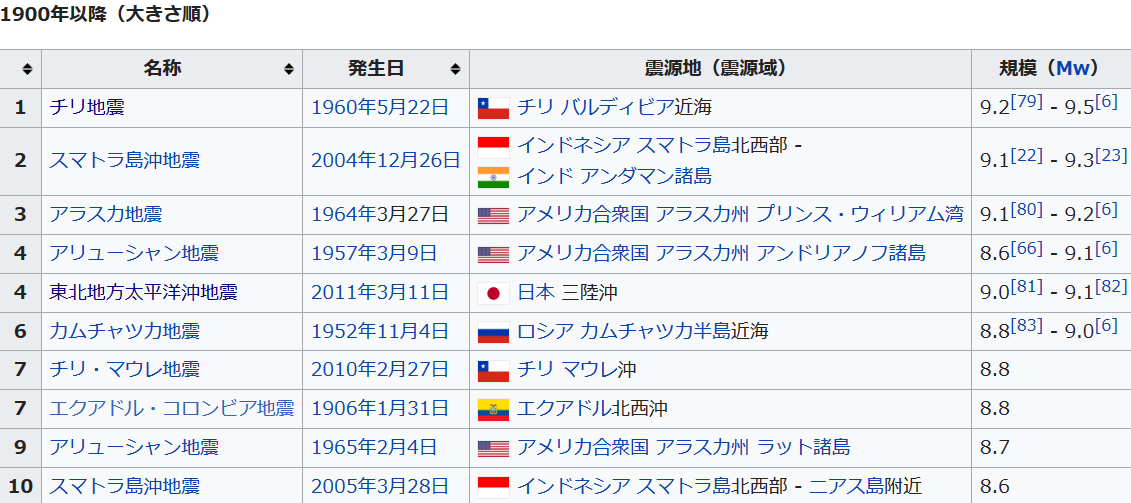Open footnote [80] in アラスカ地震 row
The width and height of the screenshot is (1131, 503).
1027,209
